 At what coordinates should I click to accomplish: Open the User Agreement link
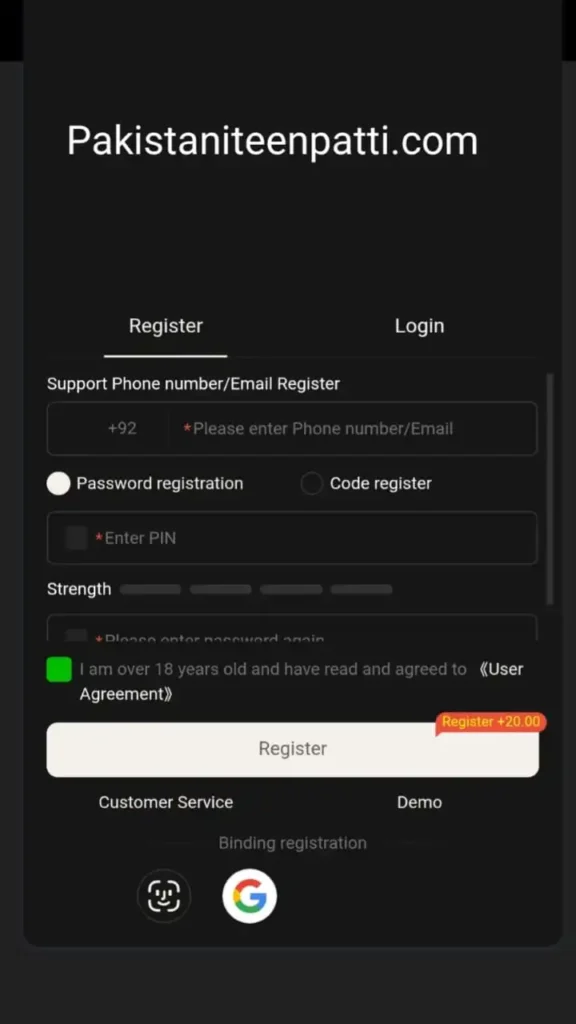[302, 681]
